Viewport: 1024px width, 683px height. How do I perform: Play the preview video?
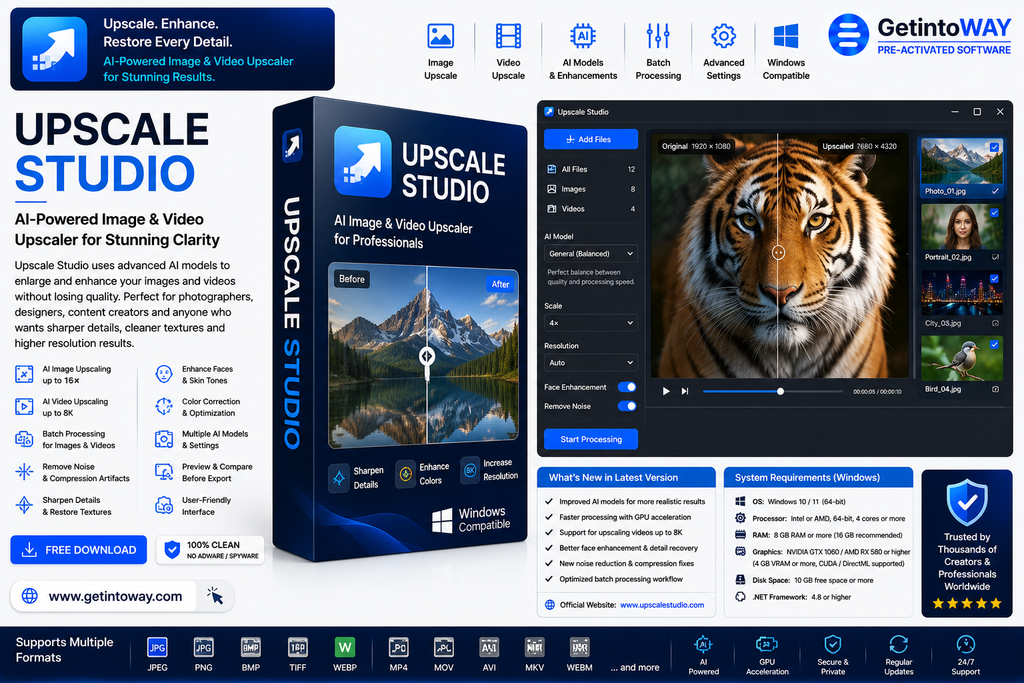point(665,391)
